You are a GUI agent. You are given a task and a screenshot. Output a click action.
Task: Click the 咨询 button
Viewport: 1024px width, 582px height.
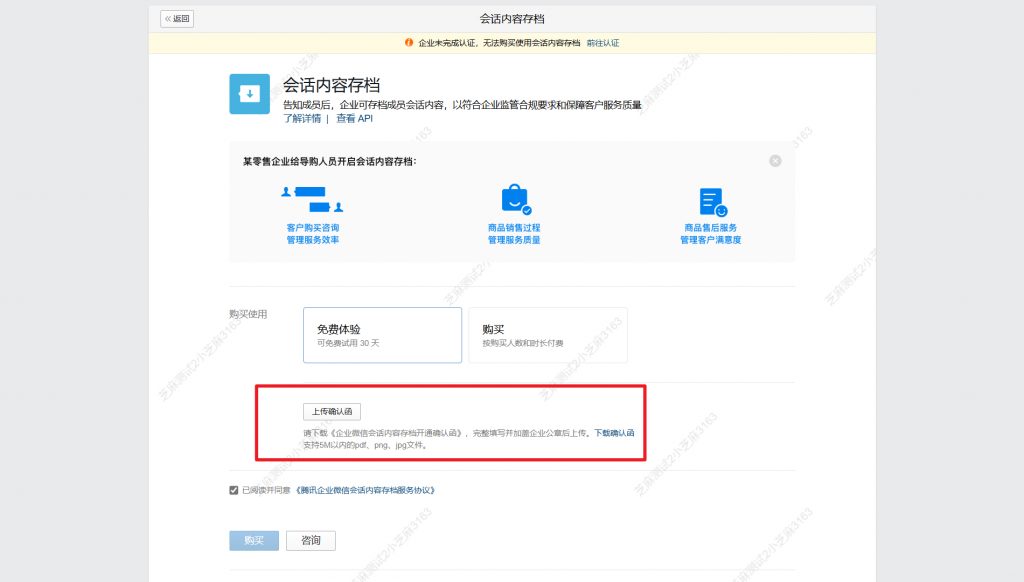(x=311, y=541)
